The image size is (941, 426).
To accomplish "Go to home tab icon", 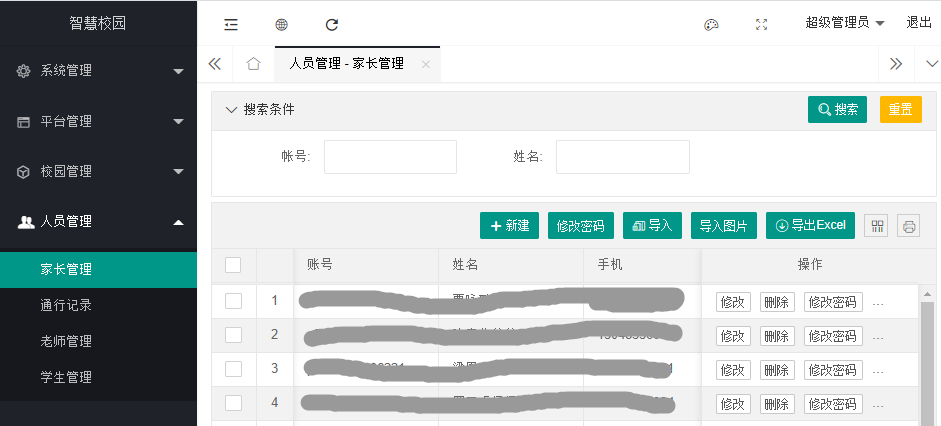I will tap(253, 64).
